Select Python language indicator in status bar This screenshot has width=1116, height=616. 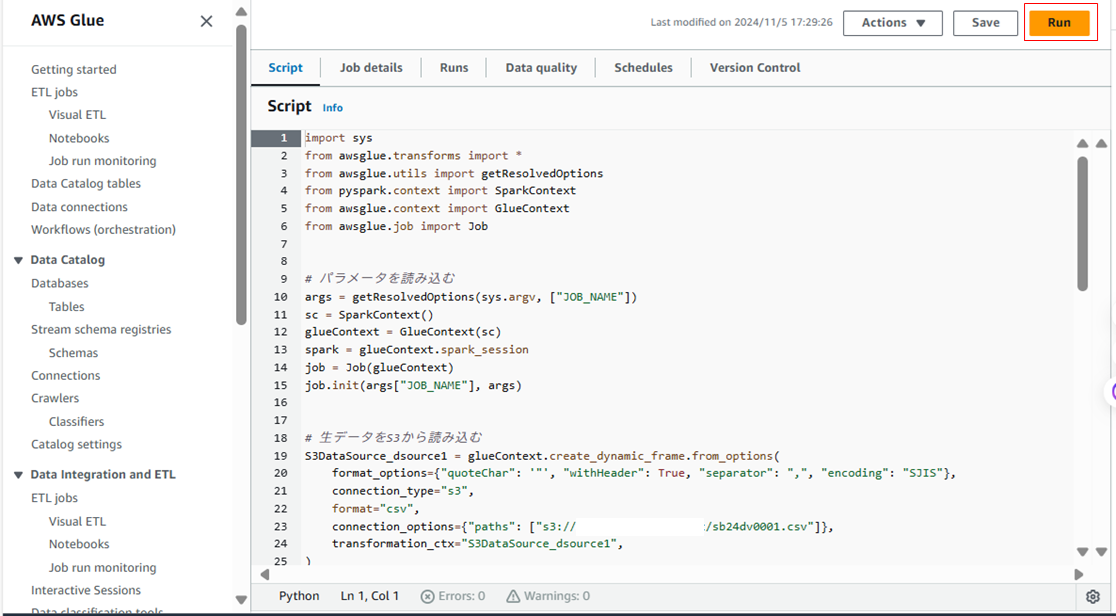coord(299,596)
